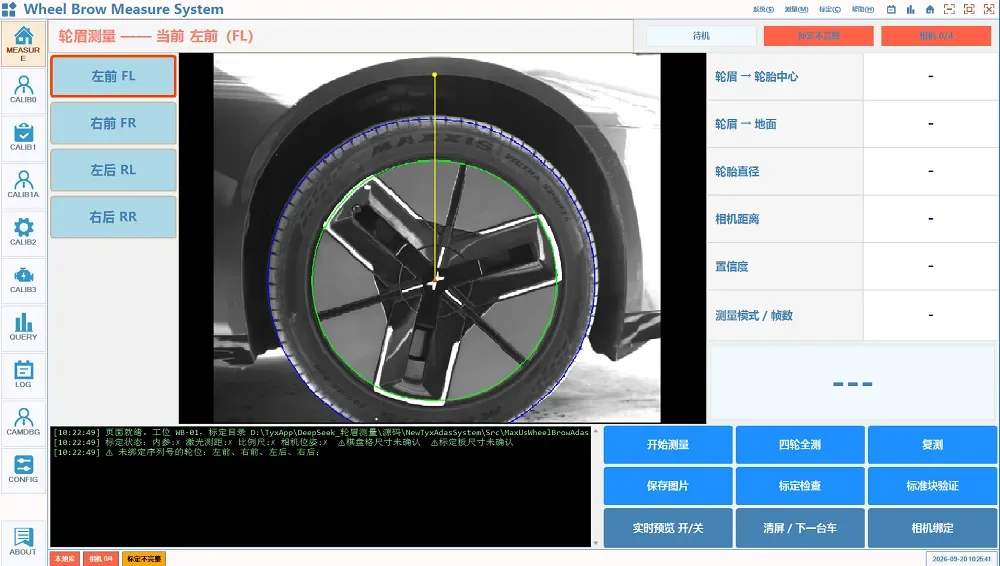The width and height of the screenshot is (1000, 566).
Task: Click the Wheel Brow Measure System logo icon
Action: pos(9,9)
